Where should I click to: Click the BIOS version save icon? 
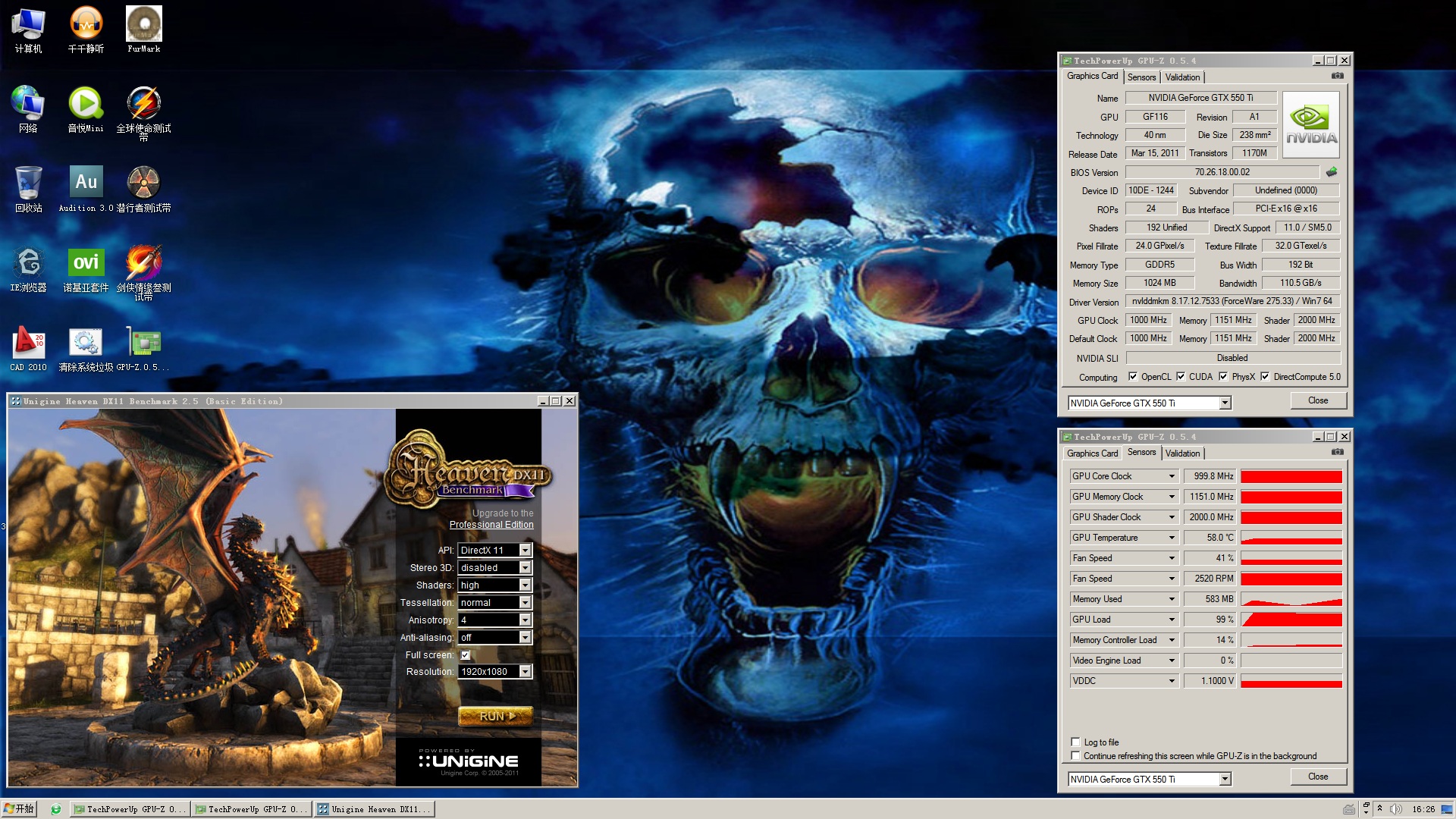pyautogui.click(x=1331, y=172)
